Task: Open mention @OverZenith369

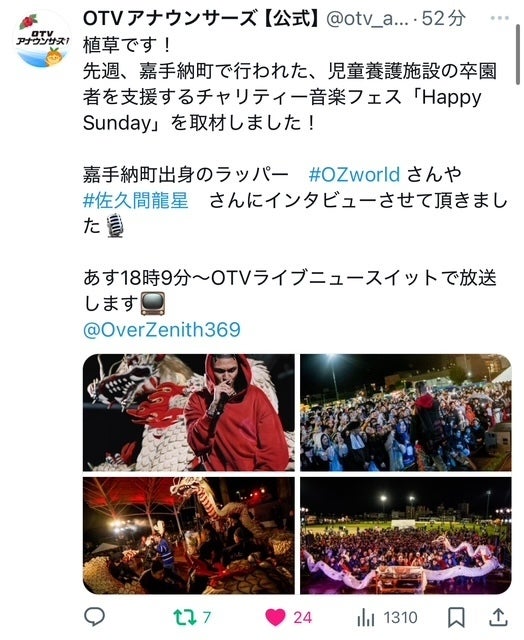Action: click(x=162, y=330)
